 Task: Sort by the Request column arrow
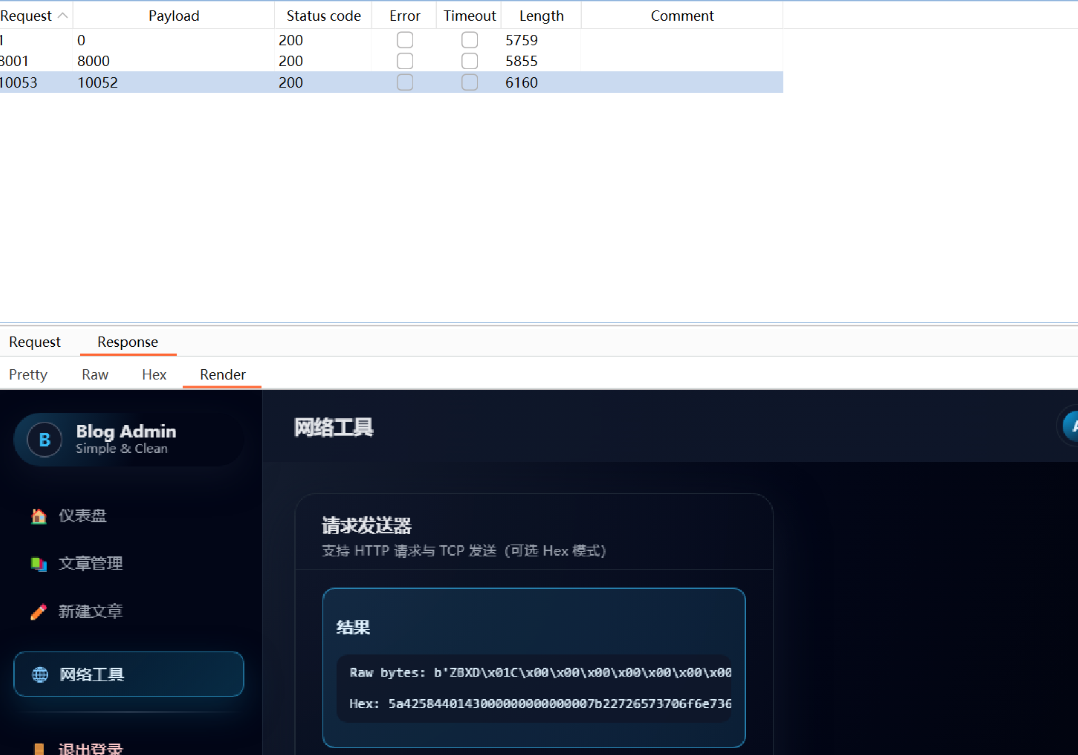[x=62, y=16]
